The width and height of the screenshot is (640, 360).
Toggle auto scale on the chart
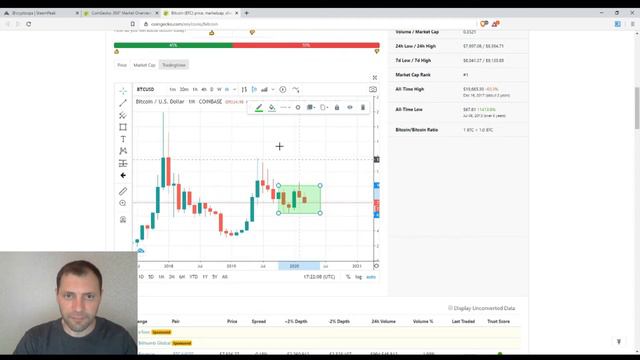[371, 277]
